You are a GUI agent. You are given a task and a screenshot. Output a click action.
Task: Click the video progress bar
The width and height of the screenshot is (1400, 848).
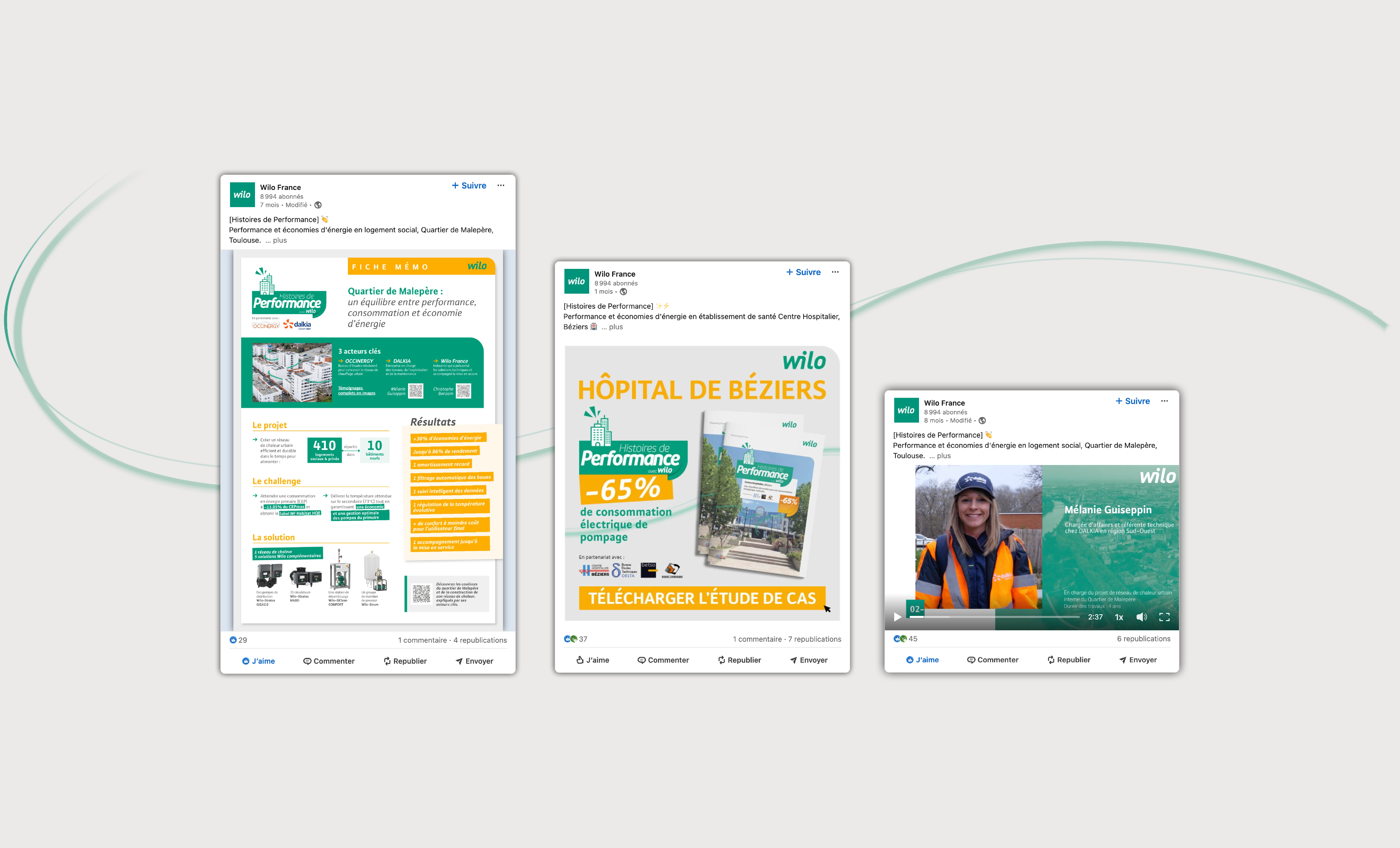point(994,617)
